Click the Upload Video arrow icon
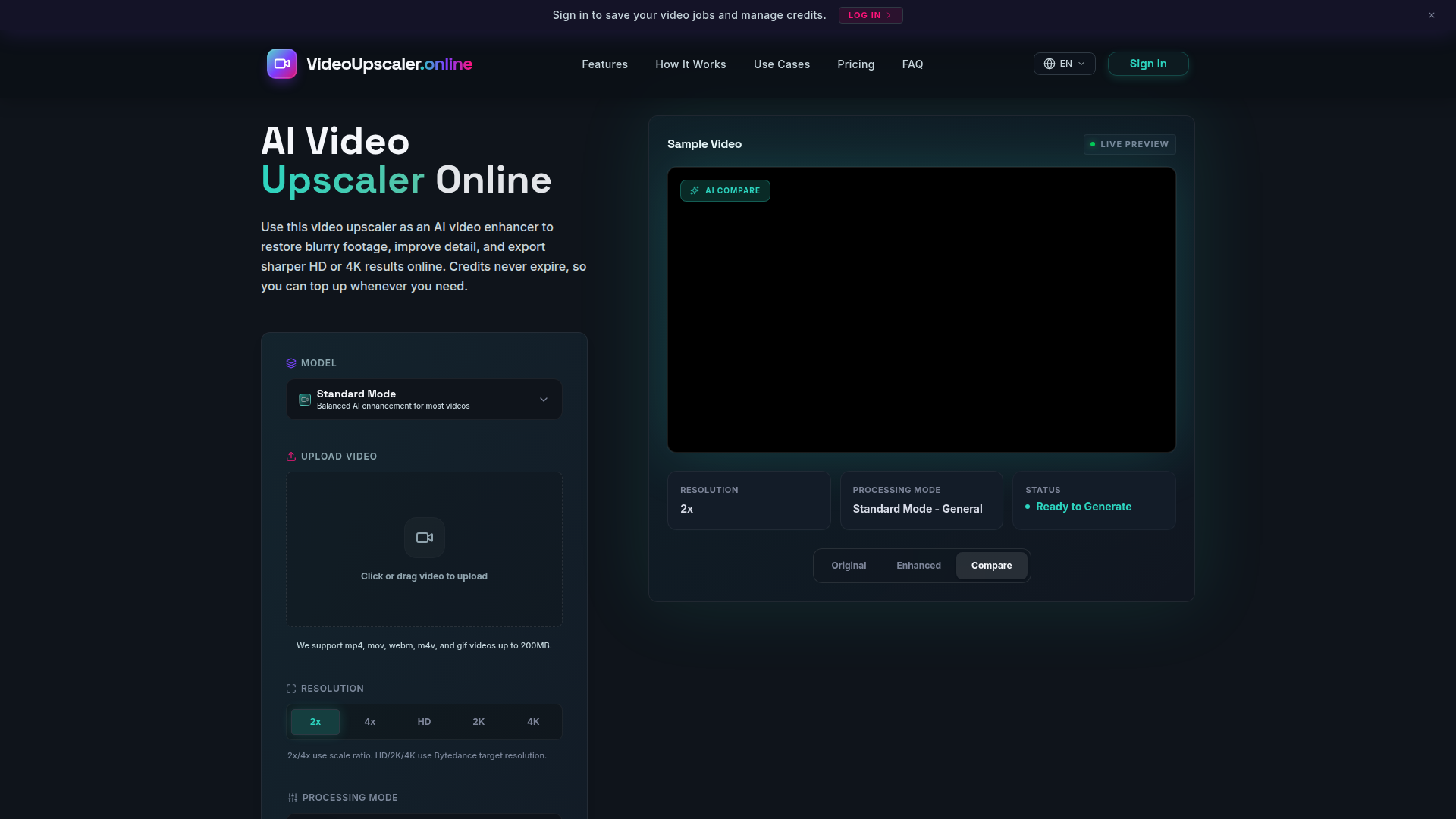 [x=291, y=457]
